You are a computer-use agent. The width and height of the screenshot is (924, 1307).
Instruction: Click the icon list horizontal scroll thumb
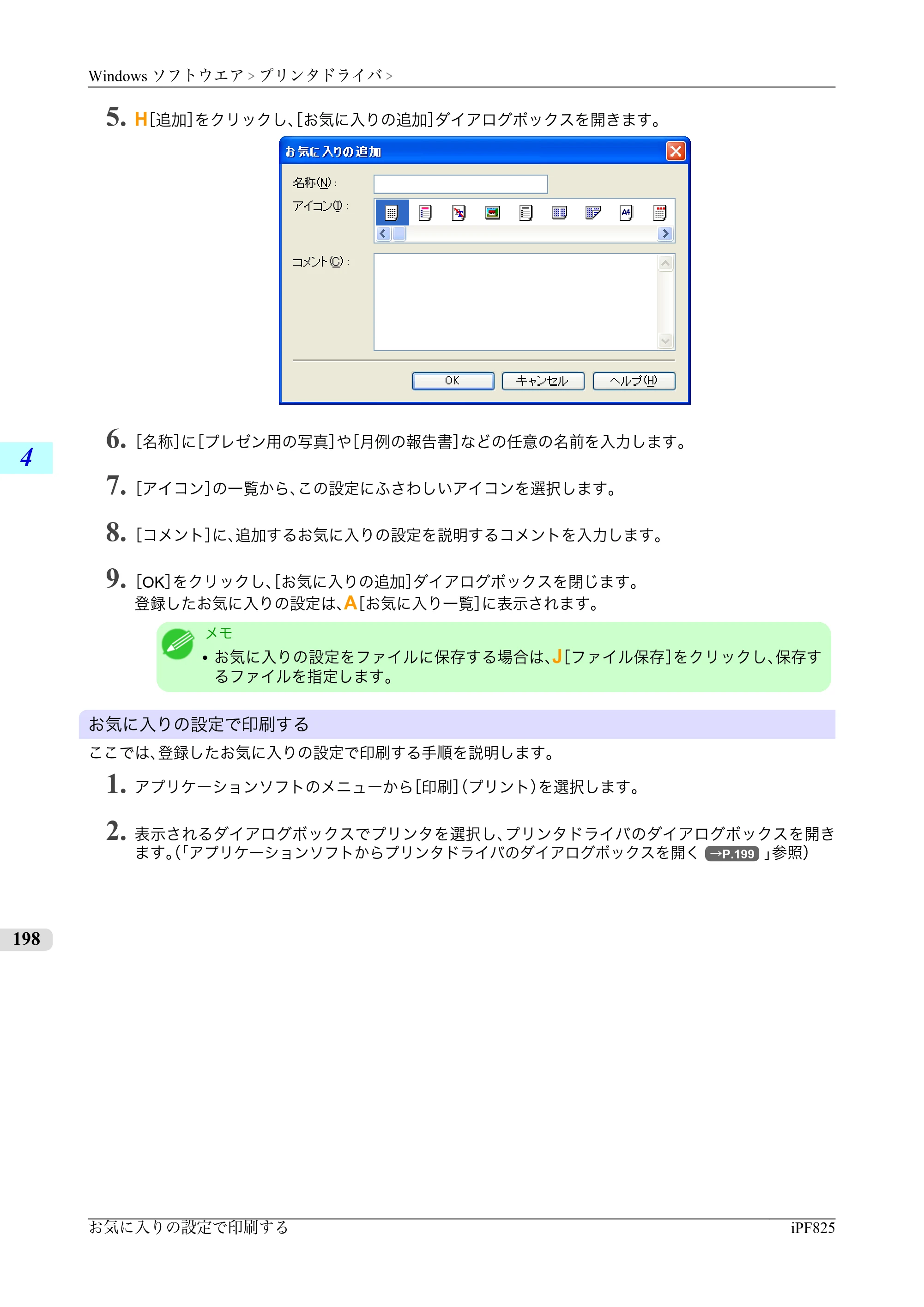coord(399,234)
